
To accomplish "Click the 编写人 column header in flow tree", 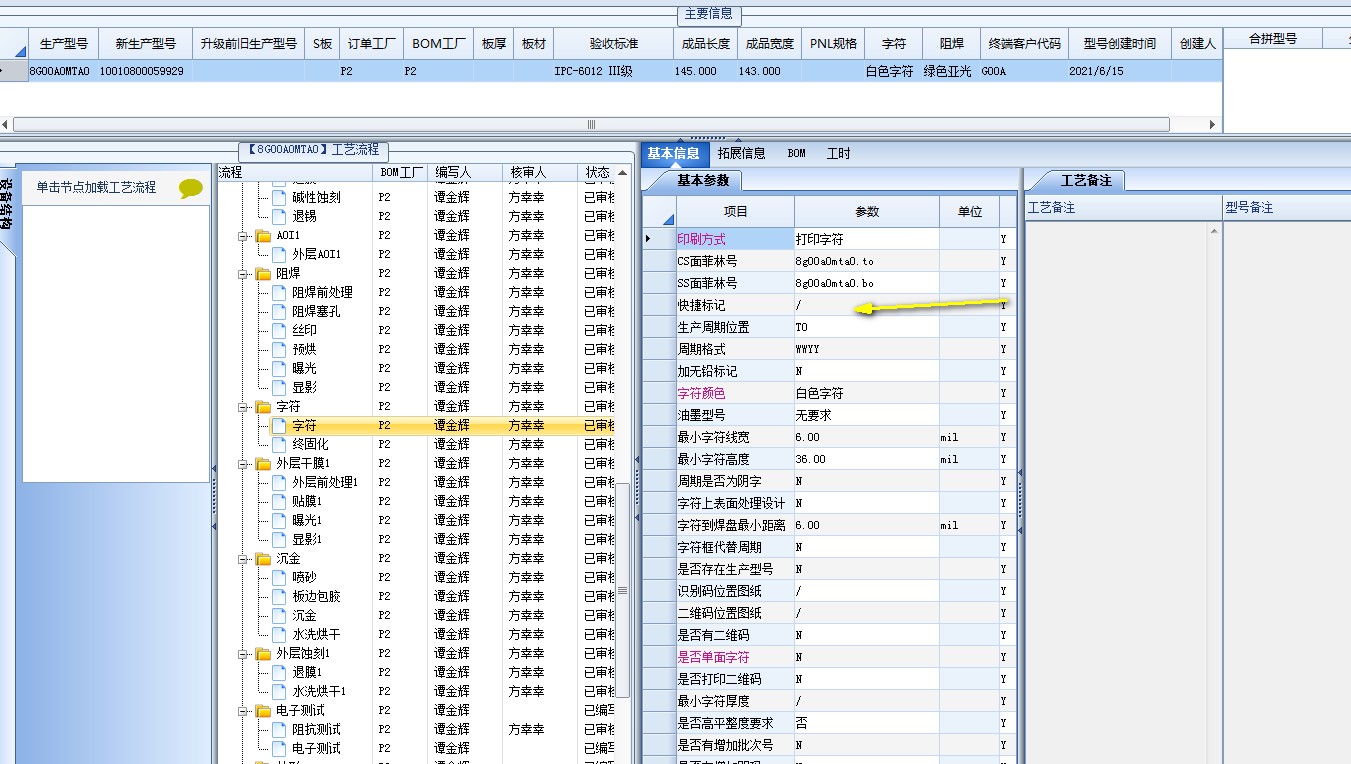I will 467,173.
